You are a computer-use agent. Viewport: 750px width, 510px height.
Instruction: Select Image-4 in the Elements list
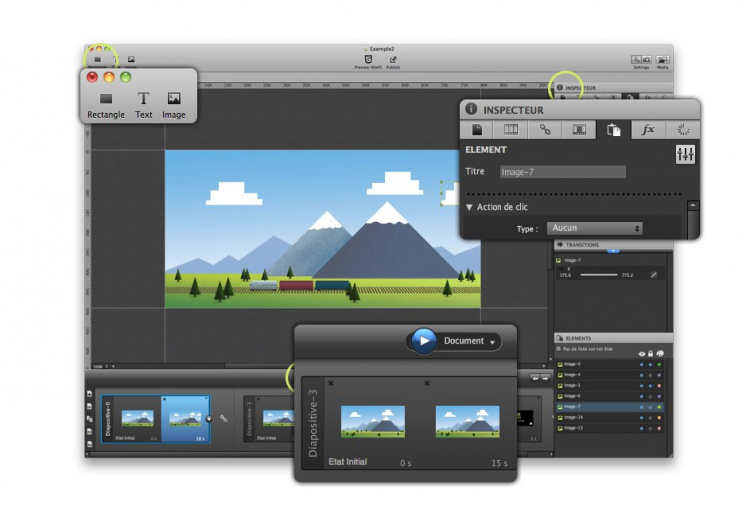pyautogui.click(x=610, y=375)
